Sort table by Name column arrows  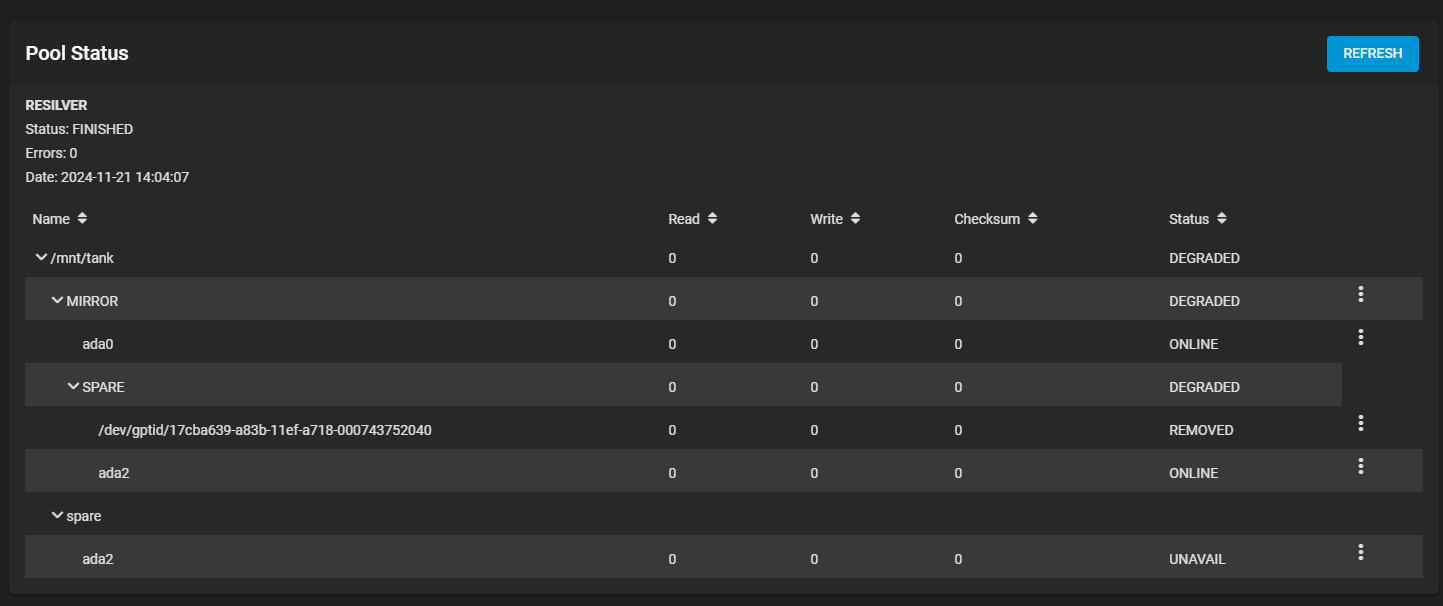point(82,218)
